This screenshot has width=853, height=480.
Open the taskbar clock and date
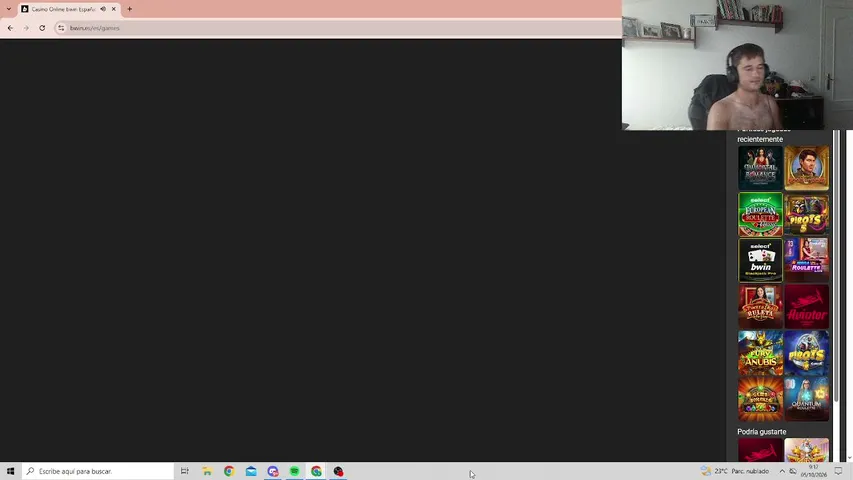point(813,471)
